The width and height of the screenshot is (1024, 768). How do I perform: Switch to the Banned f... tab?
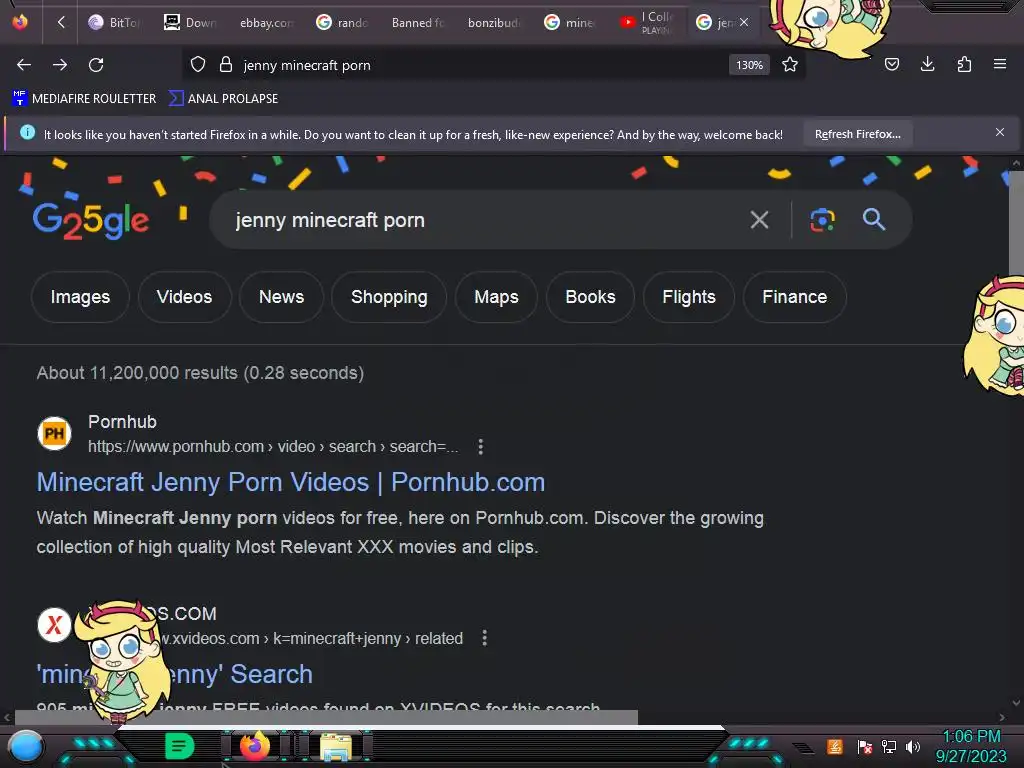coord(417,22)
